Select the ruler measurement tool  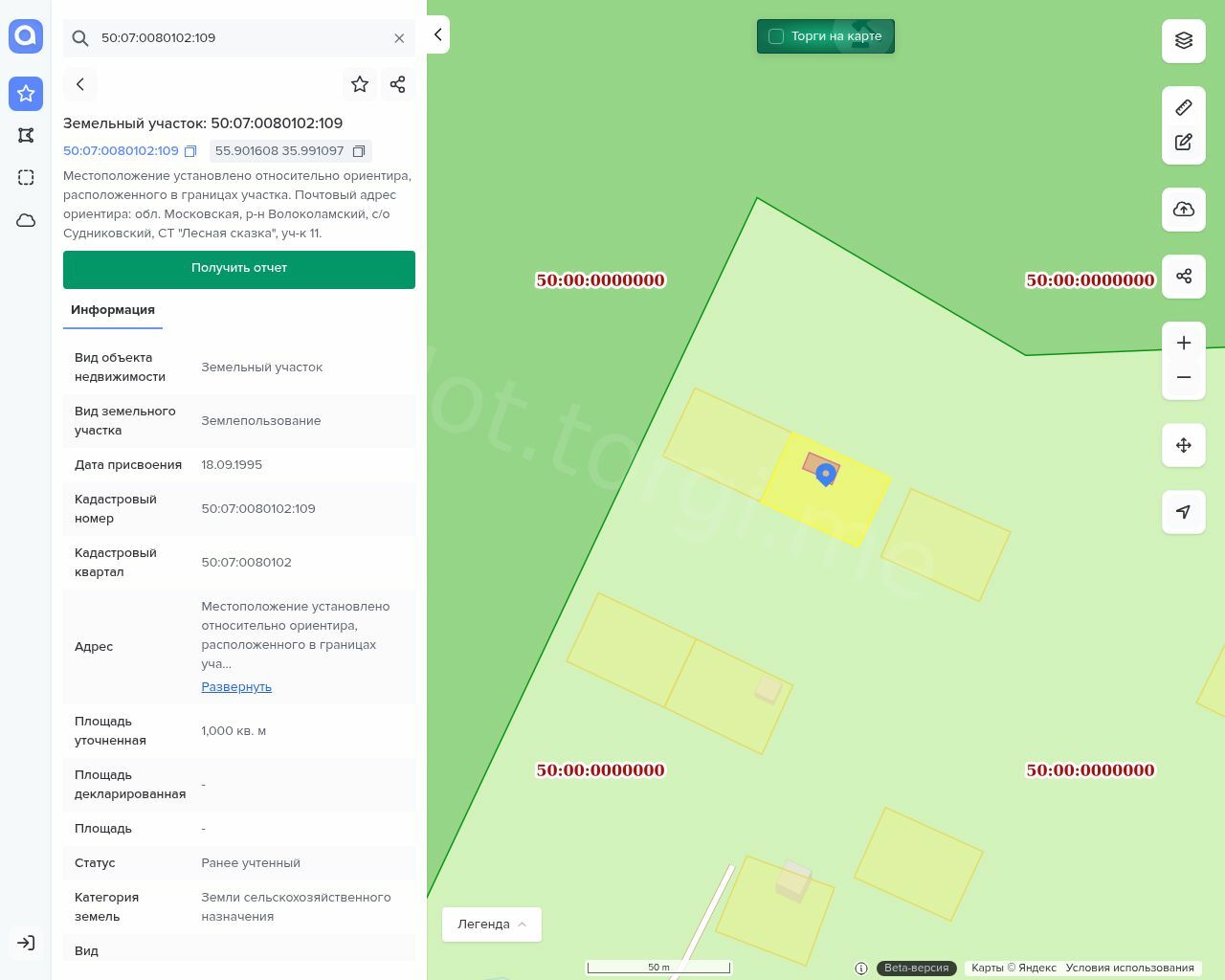pyautogui.click(x=1183, y=107)
